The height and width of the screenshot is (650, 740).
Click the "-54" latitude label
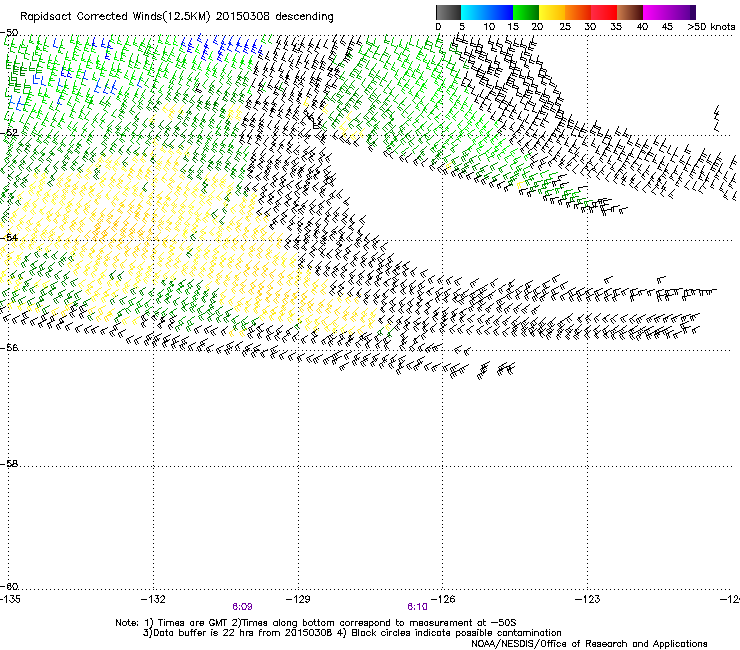point(9,237)
